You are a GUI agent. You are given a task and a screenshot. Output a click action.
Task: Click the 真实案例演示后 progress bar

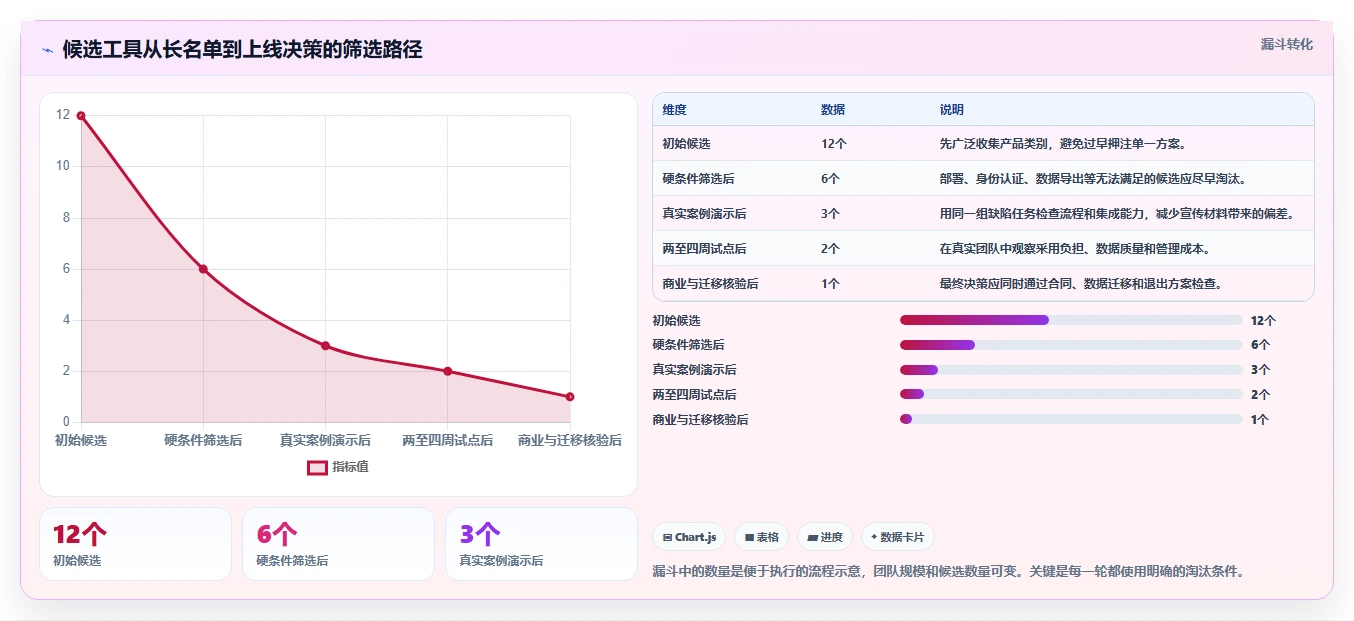(1071, 370)
